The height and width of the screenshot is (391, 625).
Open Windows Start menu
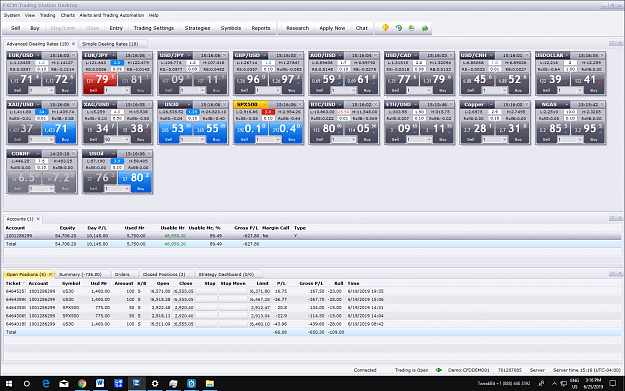9,383
